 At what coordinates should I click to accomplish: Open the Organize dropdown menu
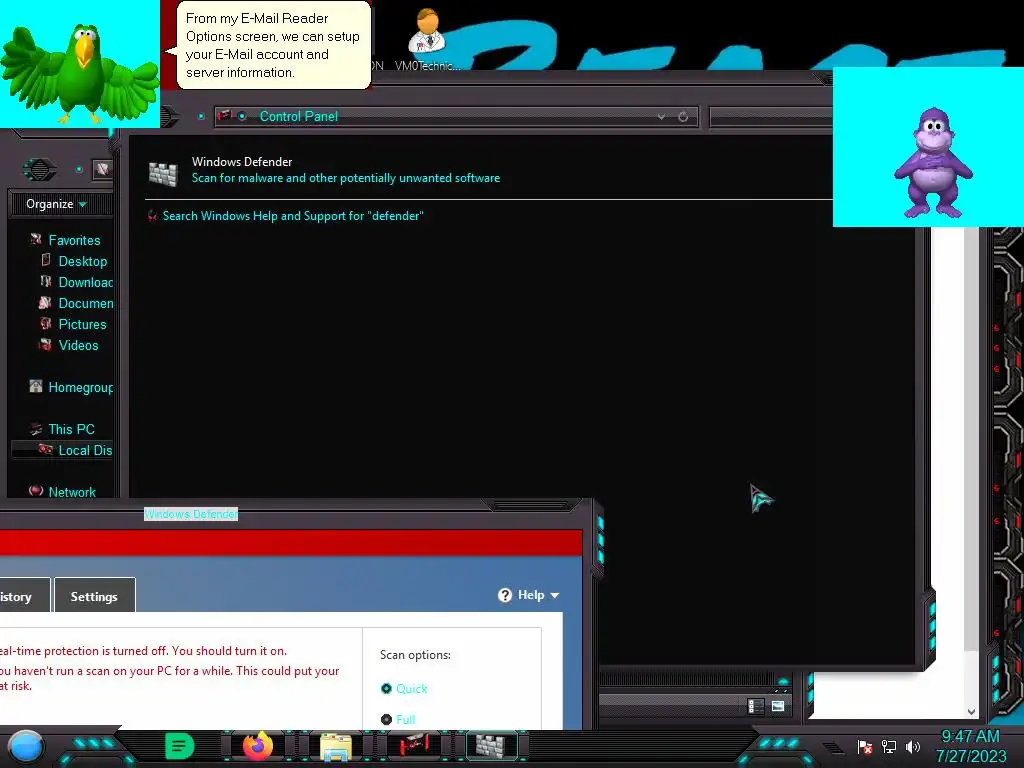point(56,204)
